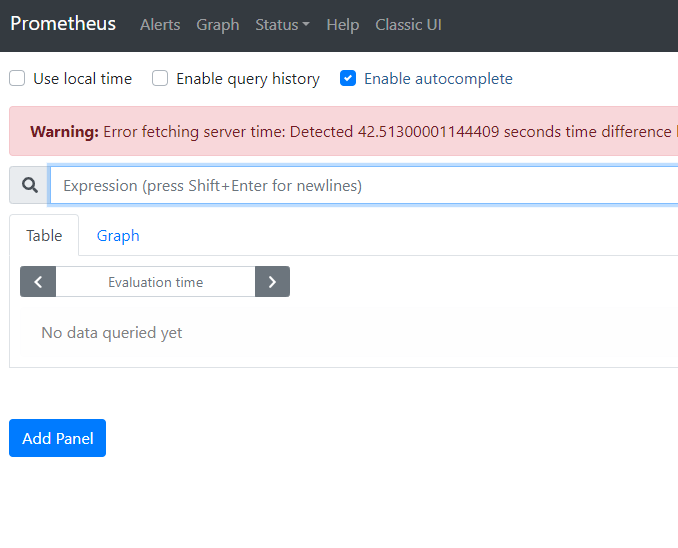Select the Table tab

click(x=44, y=235)
